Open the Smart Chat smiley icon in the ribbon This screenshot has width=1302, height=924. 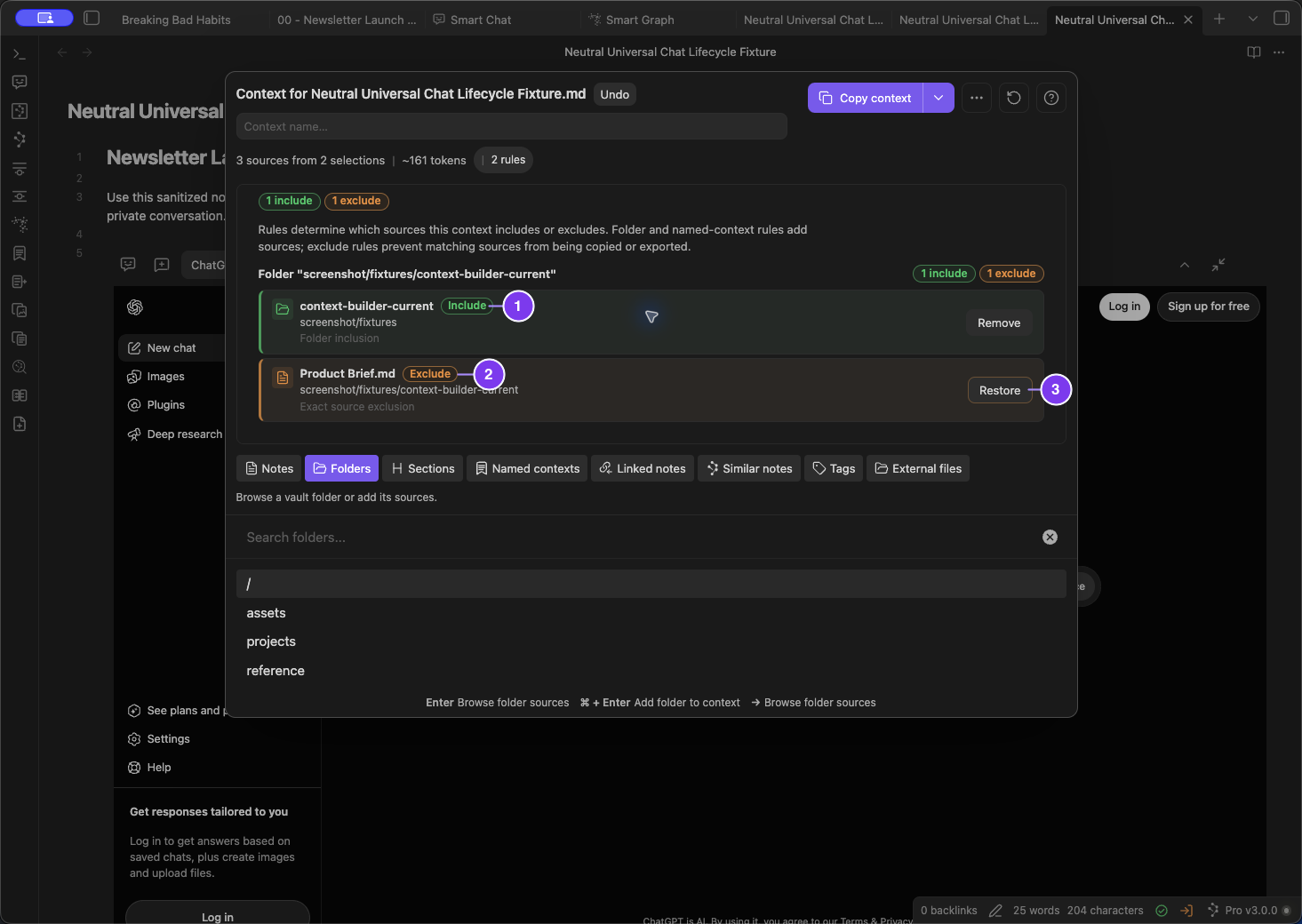20,83
